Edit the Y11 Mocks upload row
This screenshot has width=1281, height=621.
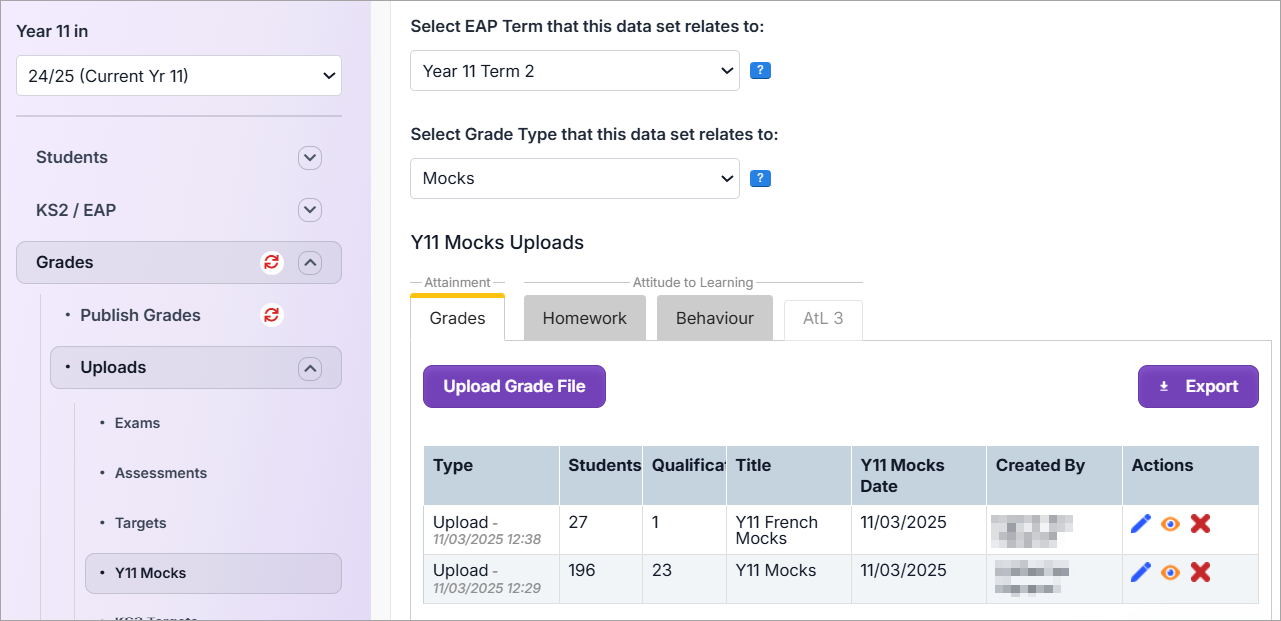[x=1141, y=571]
